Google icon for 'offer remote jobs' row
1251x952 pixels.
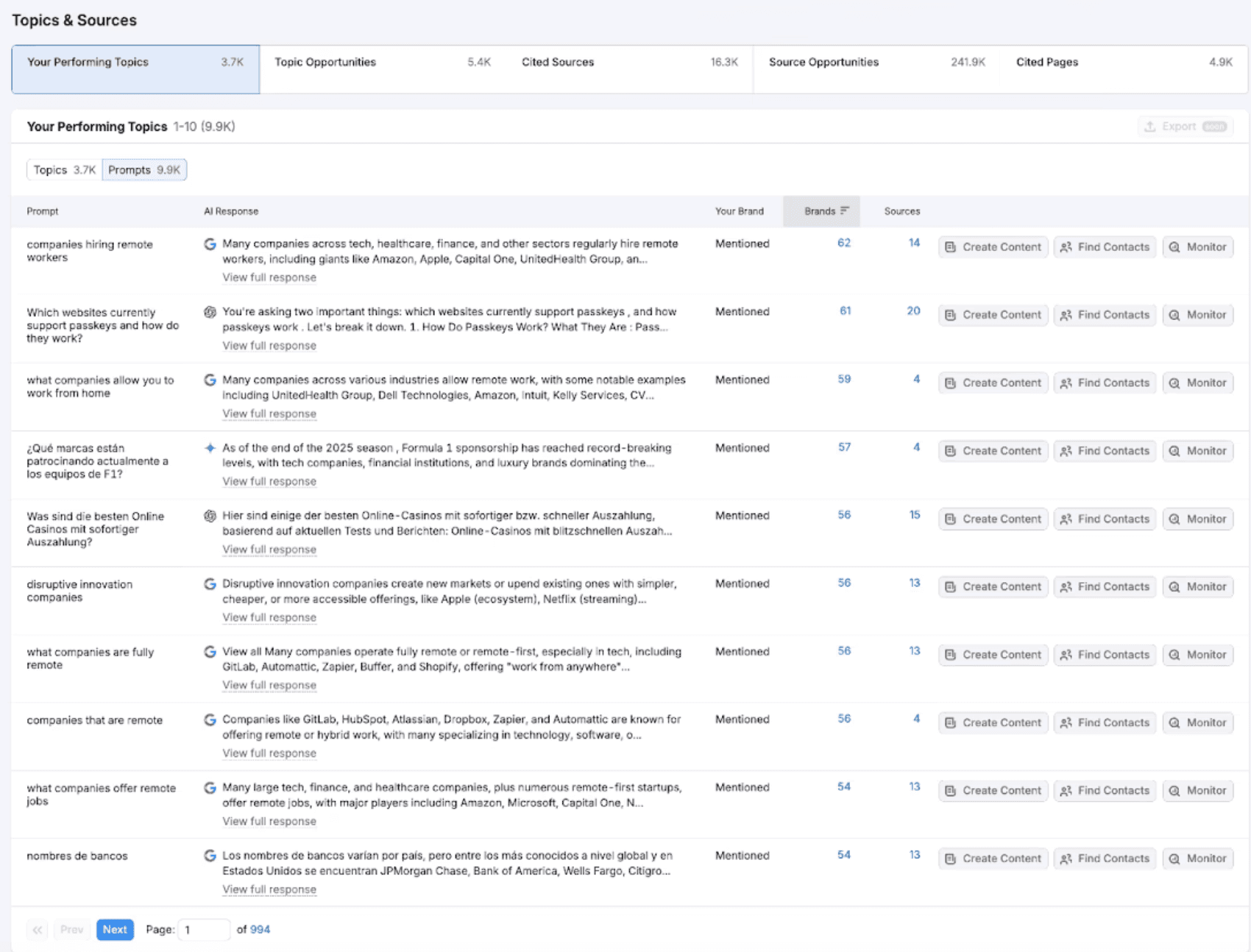click(210, 787)
